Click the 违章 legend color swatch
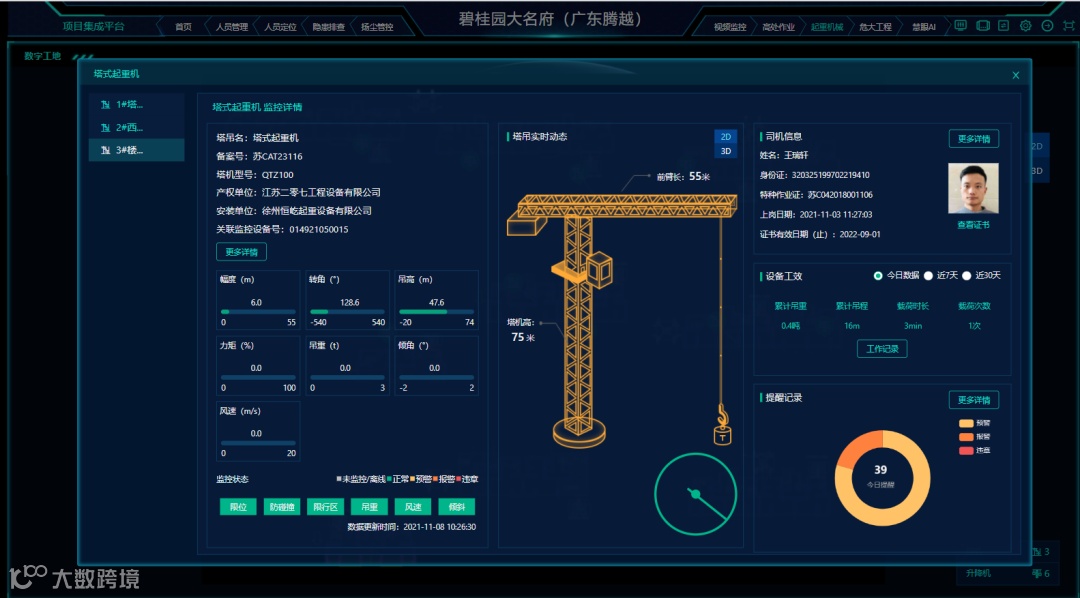The width and height of the screenshot is (1080, 598). 966,451
